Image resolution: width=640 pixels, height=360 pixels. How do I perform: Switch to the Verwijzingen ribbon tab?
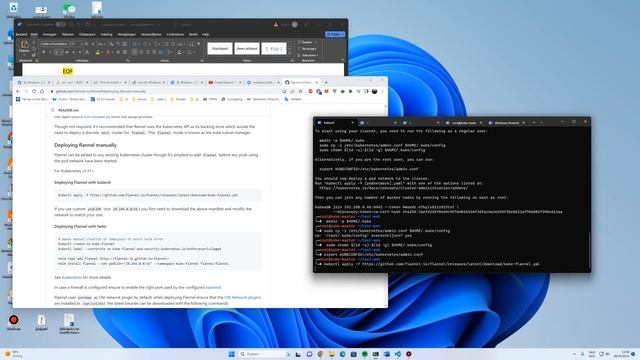(127, 34)
